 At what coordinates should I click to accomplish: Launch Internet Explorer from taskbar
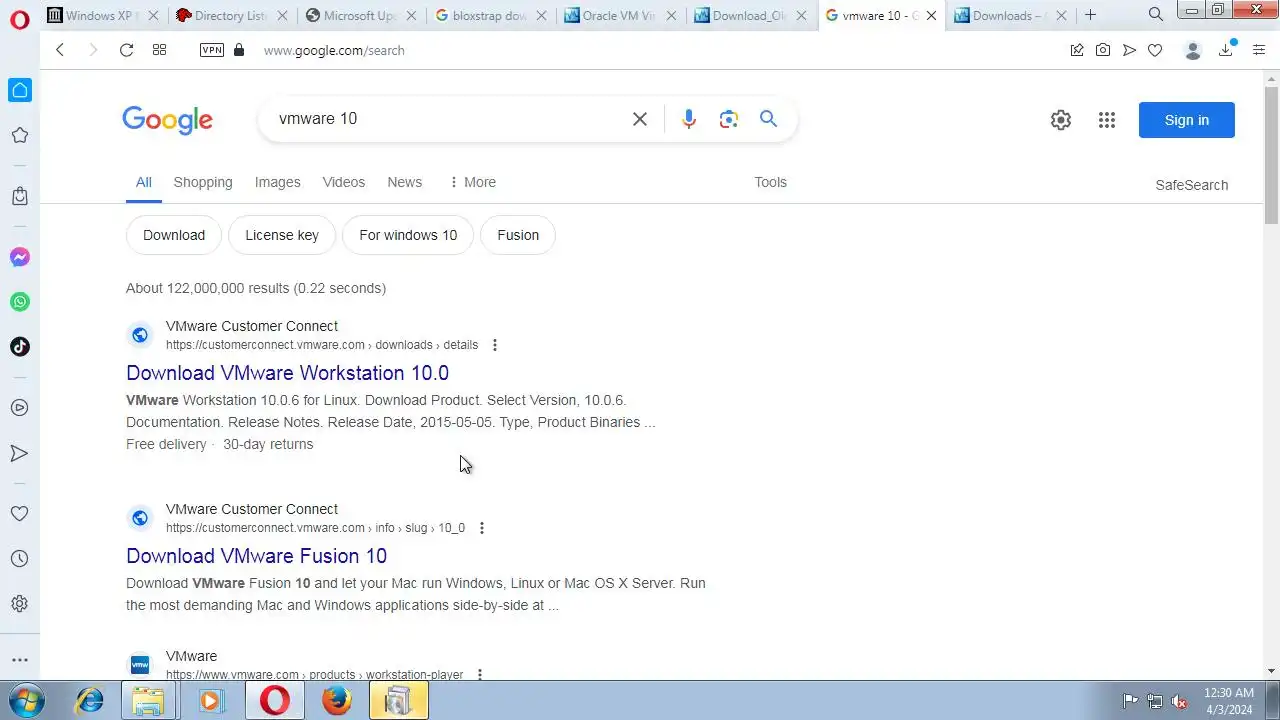pyautogui.click(x=90, y=701)
